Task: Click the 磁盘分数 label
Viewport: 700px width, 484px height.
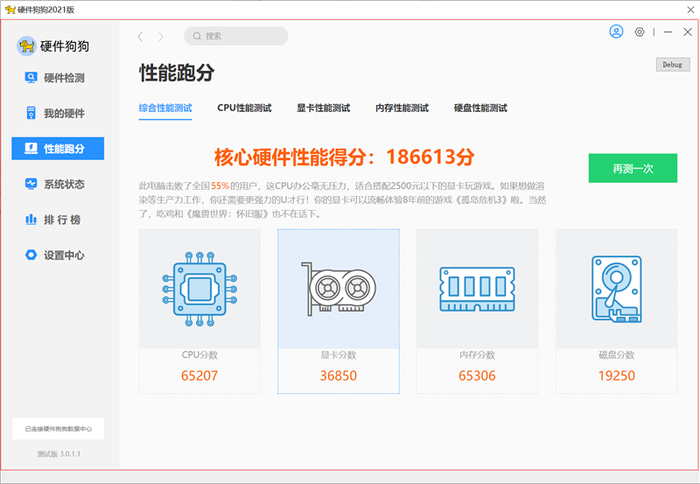Action: pyautogui.click(x=617, y=355)
